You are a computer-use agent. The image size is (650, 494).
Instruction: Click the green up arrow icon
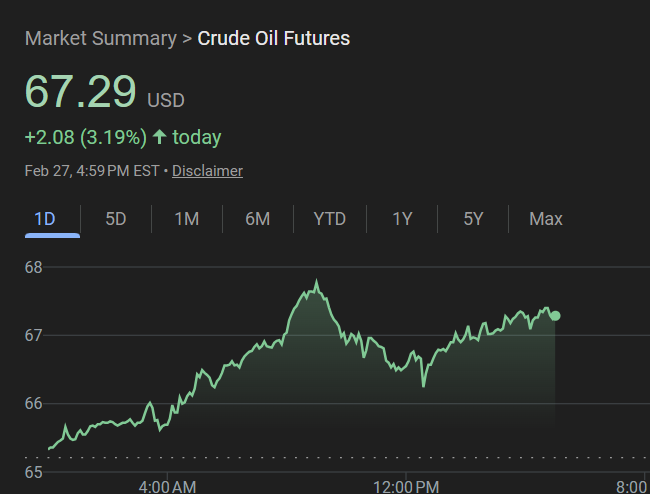pyautogui.click(x=159, y=137)
